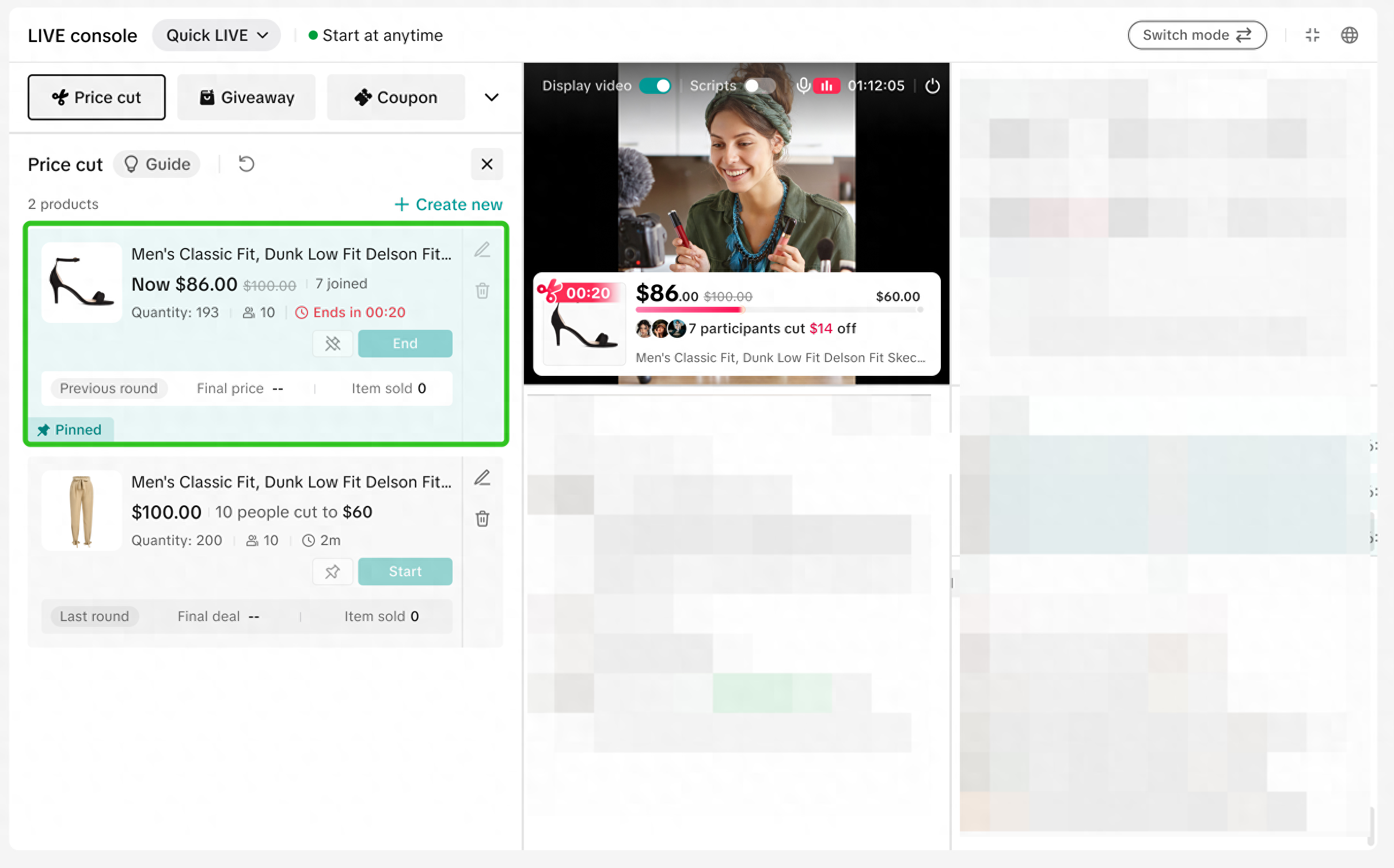The image size is (1394, 868).
Task: Close the Price cut panel
Action: click(487, 164)
